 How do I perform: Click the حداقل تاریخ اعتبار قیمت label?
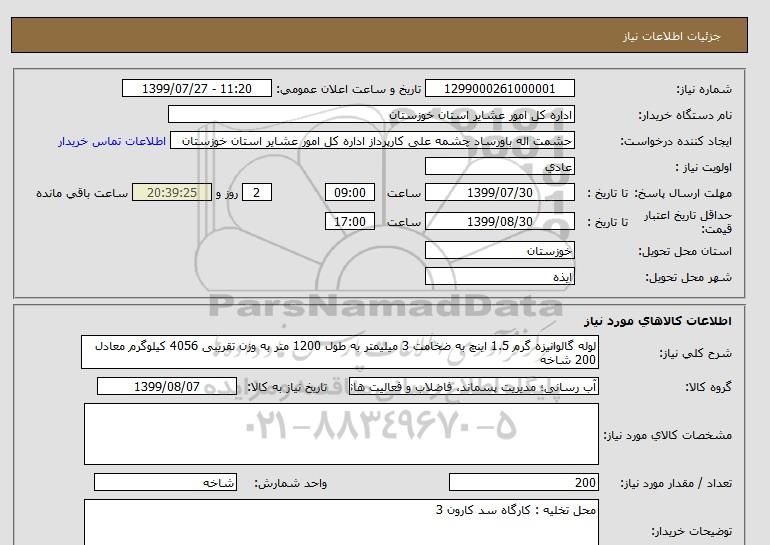tap(688, 222)
